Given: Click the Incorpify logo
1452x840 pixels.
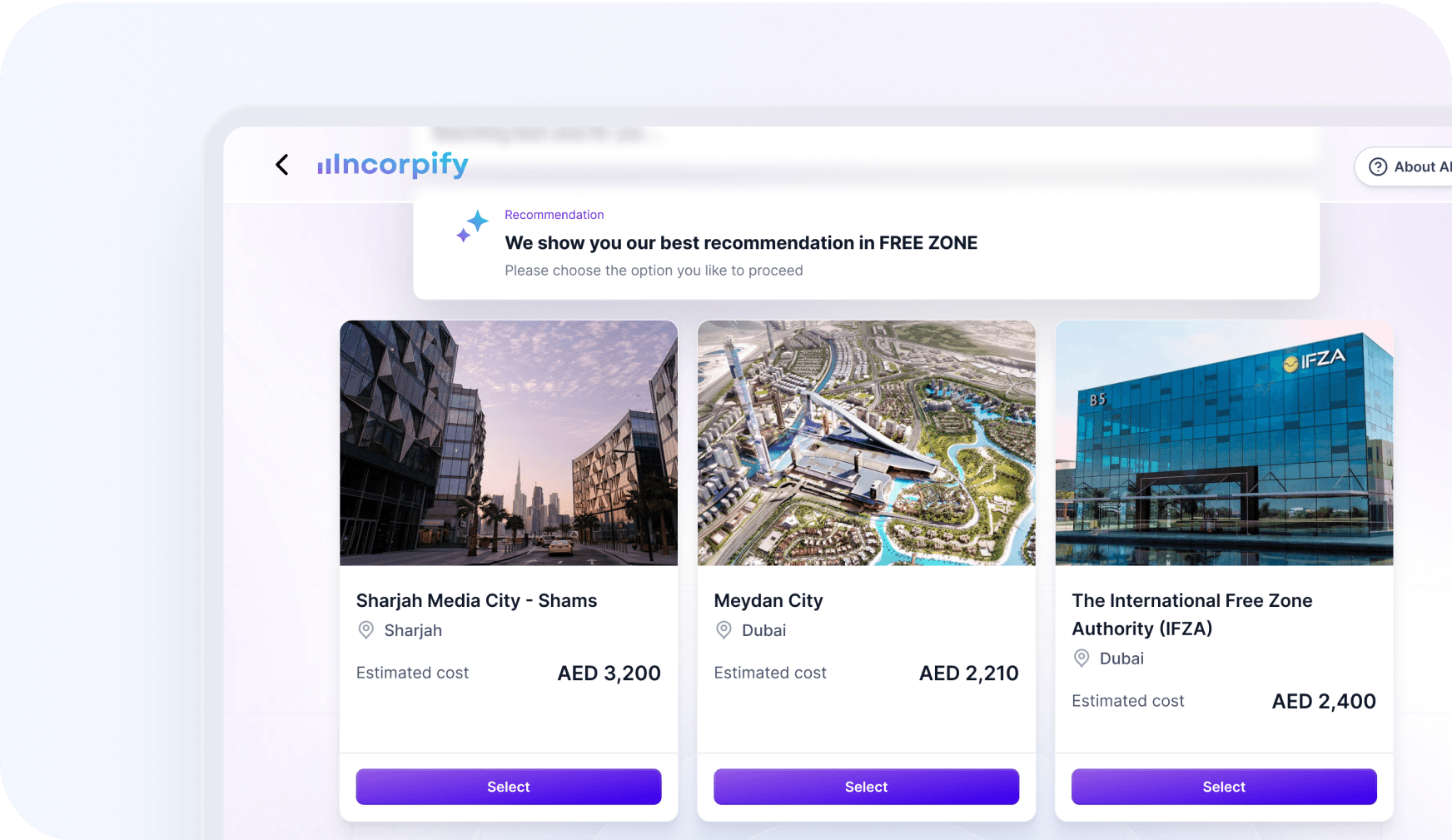Looking at the screenshot, I should (393, 164).
